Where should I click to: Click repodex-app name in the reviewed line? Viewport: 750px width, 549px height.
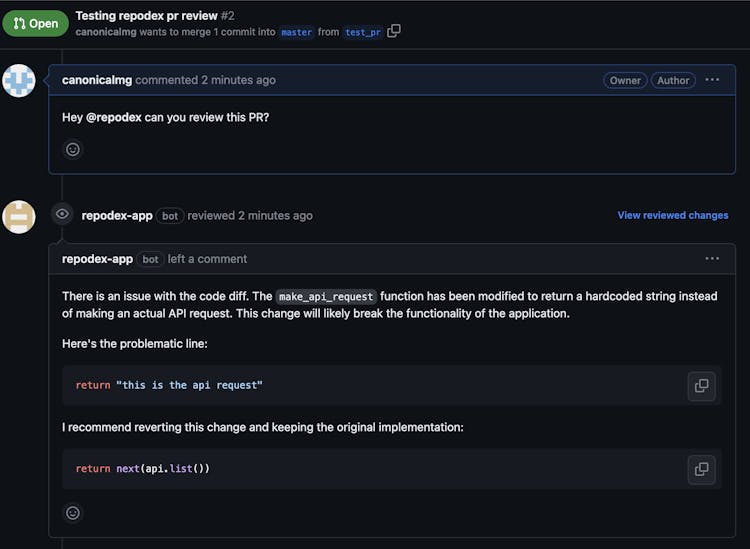117,215
